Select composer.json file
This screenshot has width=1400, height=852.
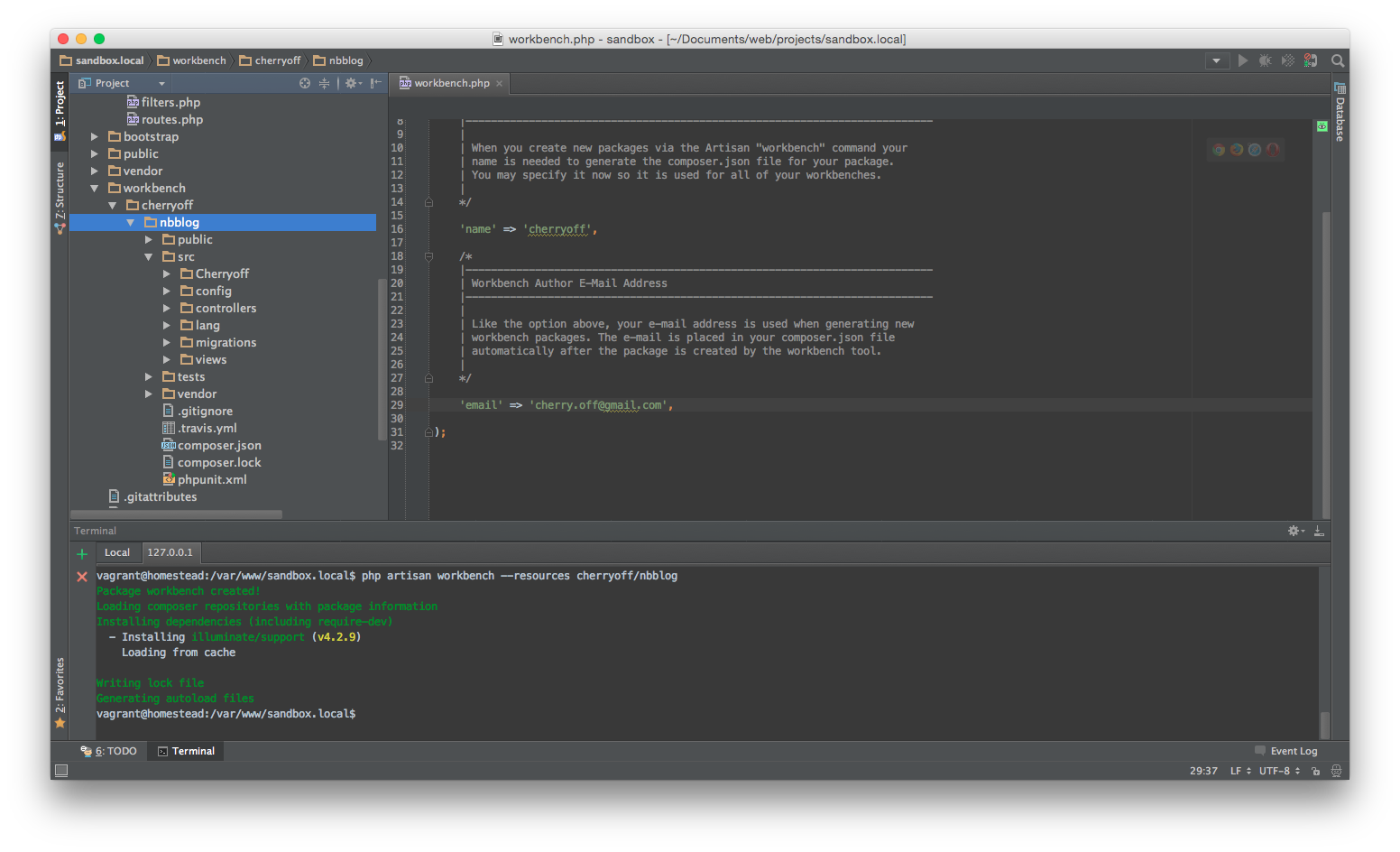click(212, 446)
